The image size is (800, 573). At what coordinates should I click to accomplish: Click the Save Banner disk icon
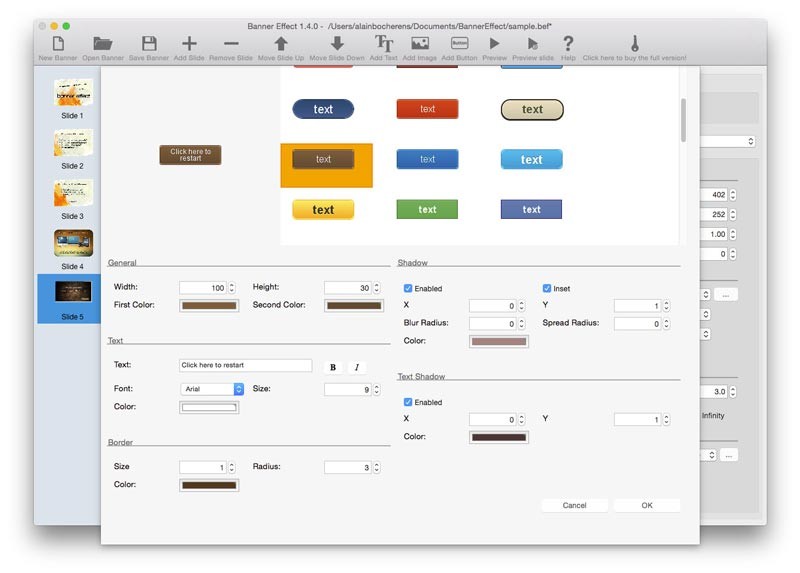(x=149, y=44)
